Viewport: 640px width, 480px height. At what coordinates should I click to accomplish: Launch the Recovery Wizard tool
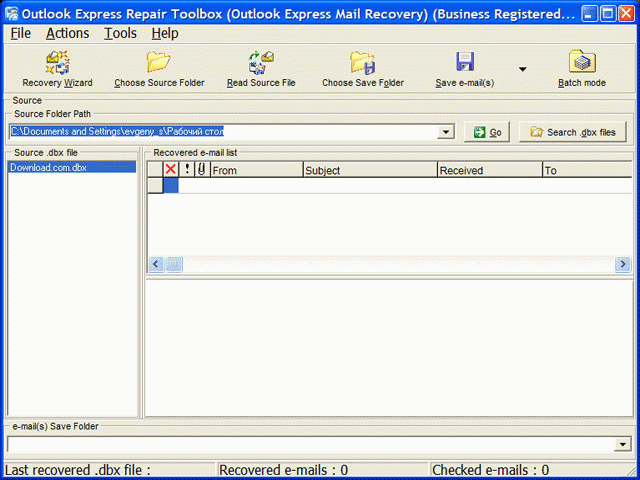58,69
